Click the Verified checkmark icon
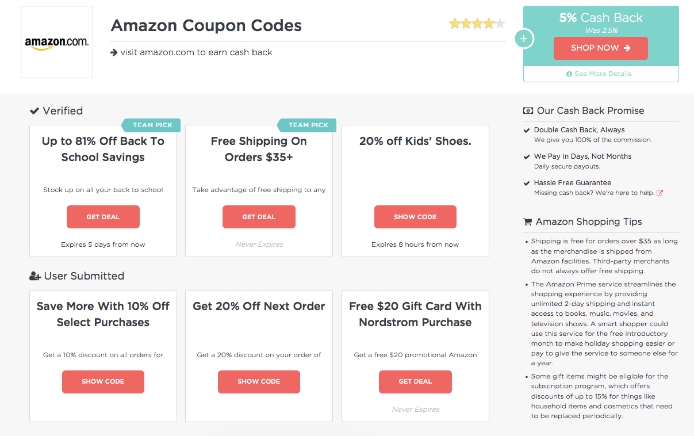 click(x=34, y=111)
